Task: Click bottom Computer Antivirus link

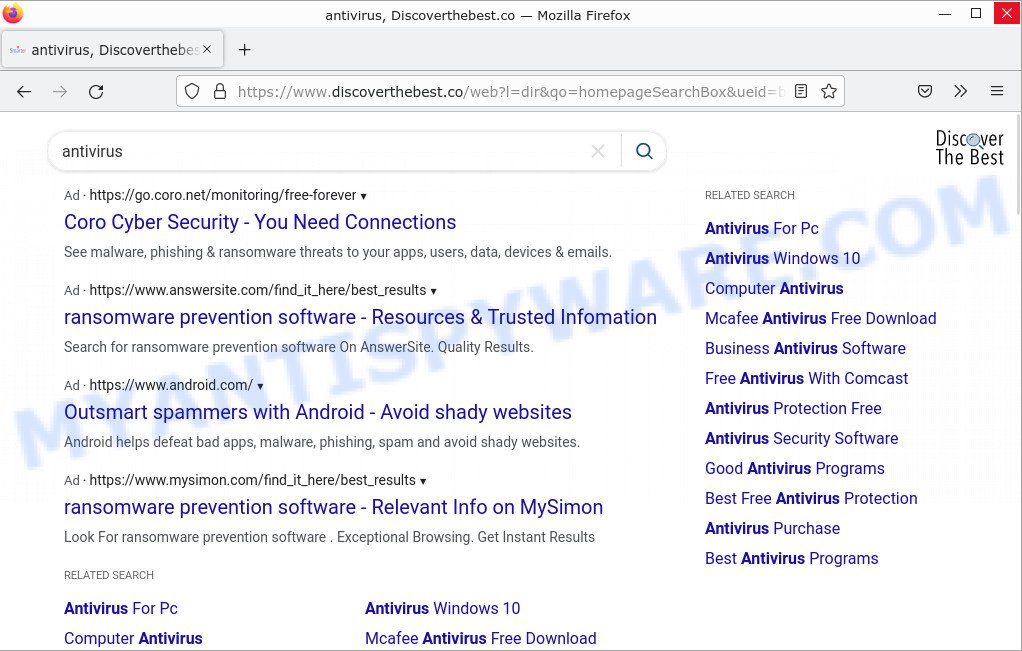Action: coord(133,639)
